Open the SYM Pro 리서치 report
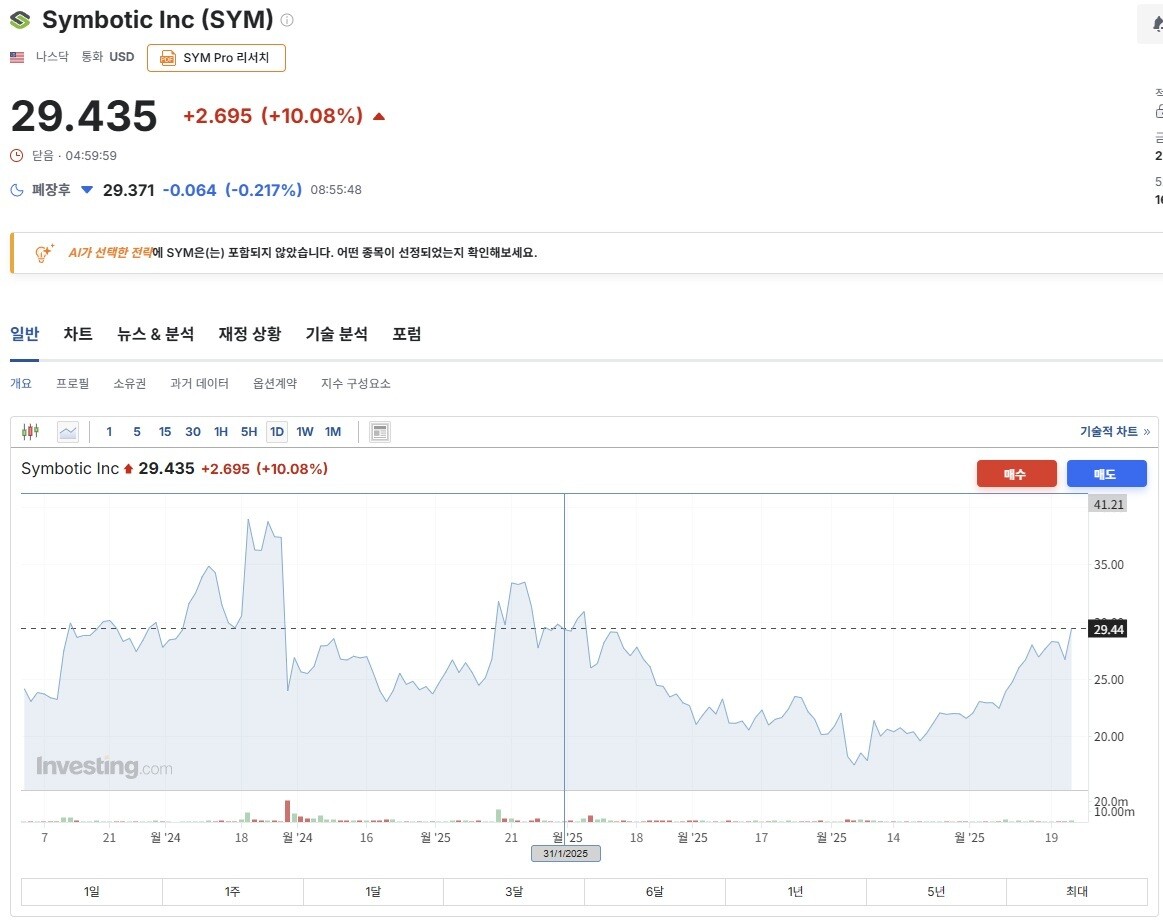Image resolution: width=1163 pixels, height=920 pixels. point(216,58)
